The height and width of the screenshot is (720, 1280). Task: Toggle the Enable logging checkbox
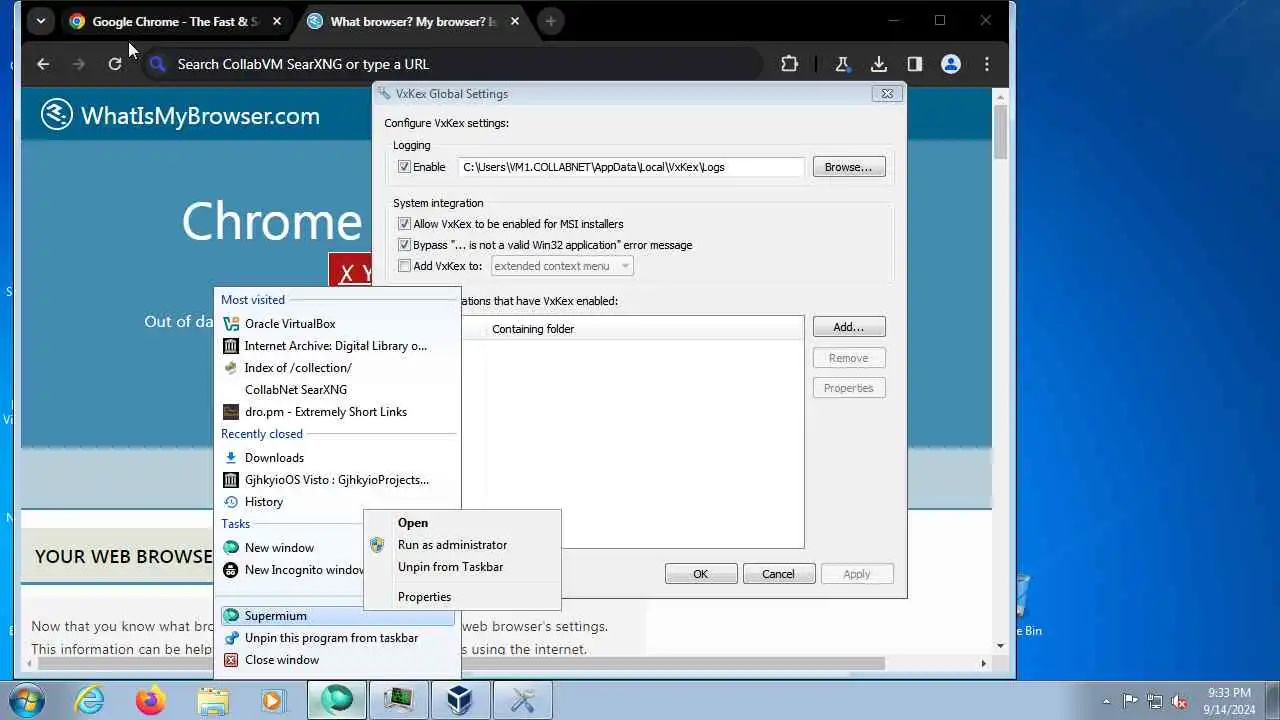(404, 167)
